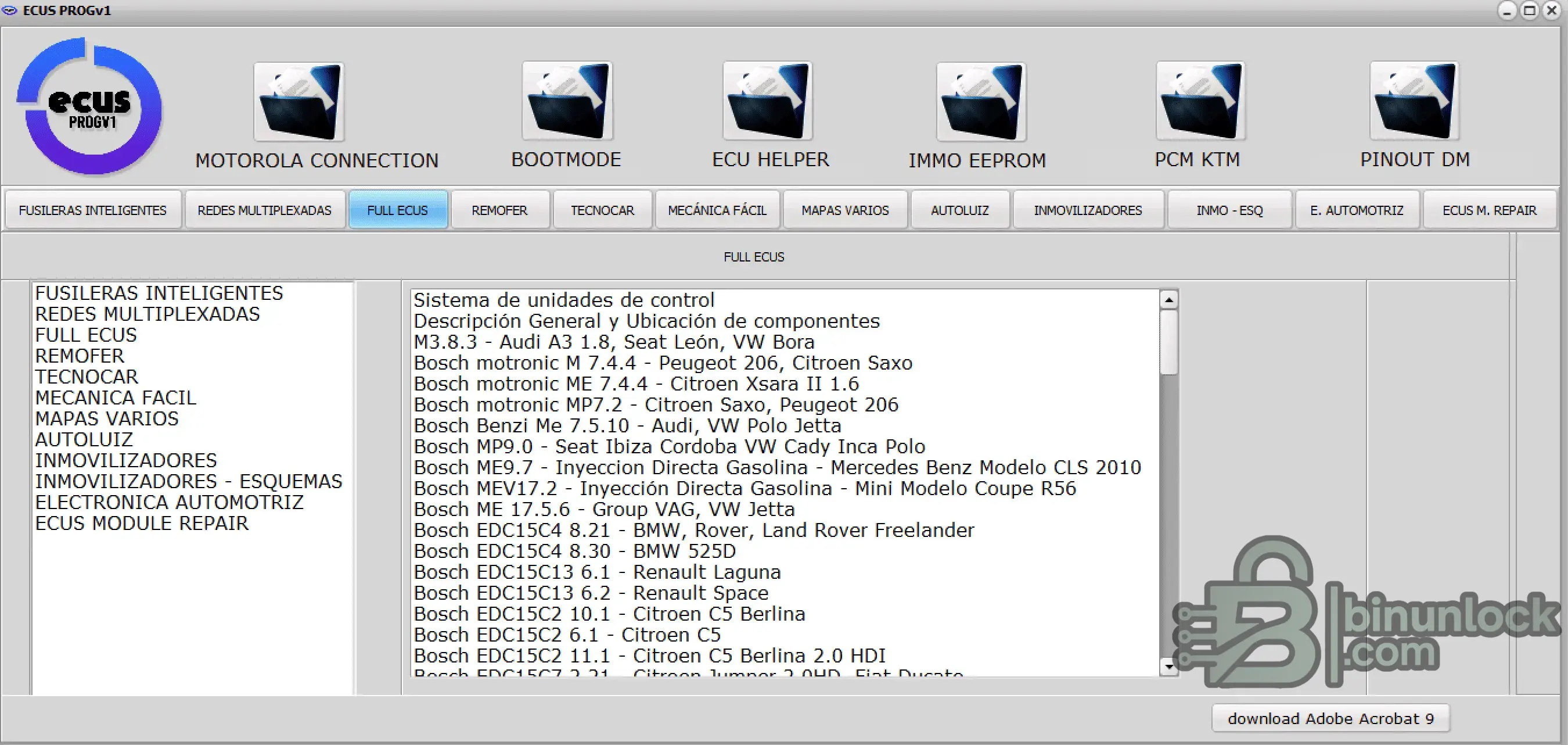Viewport: 1568px width, 745px height.
Task: Open the PCM KTM folder icon
Action: tap(1201, 101)
